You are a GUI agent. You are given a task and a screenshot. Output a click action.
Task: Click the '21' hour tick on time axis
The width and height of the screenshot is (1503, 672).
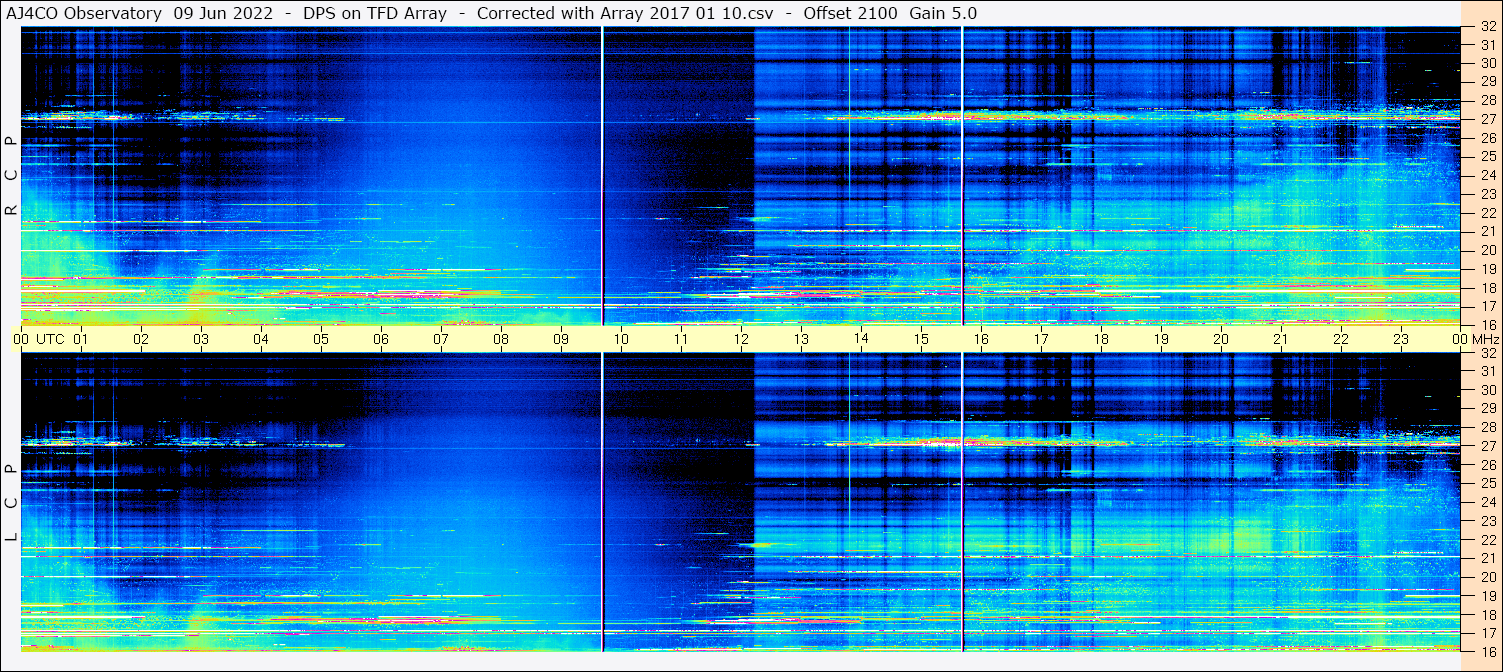pyautogui.click(x=1281, y=339)
